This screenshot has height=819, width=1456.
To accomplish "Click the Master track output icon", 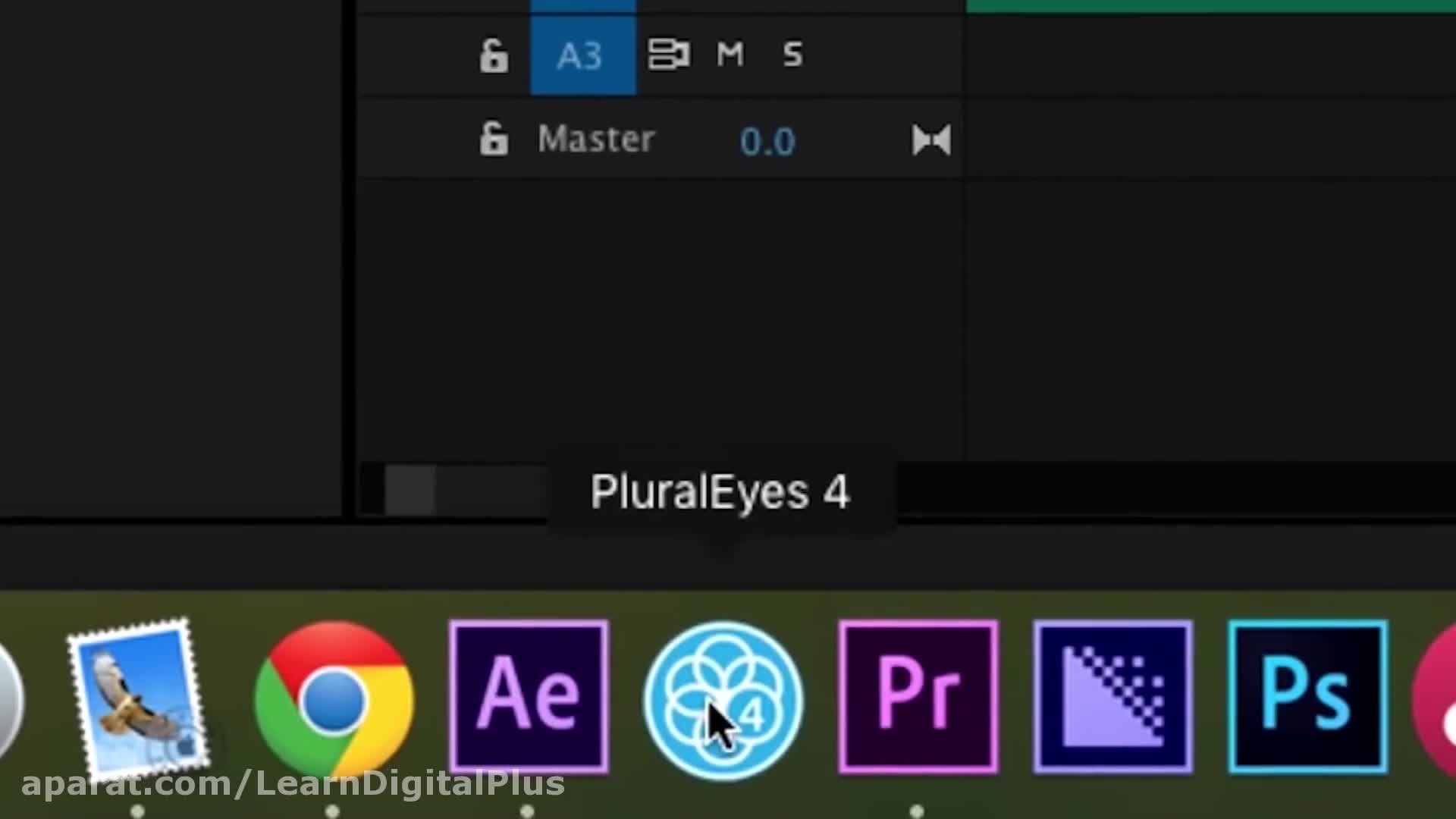I will (x=931, y=140).
